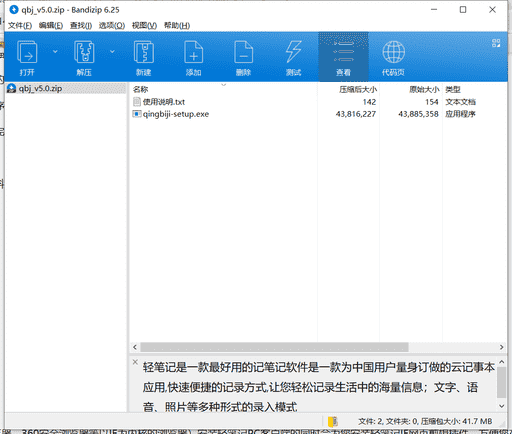
Task: Click the Delete (删除) toolbar icon
Action: (x=244, y=57)
